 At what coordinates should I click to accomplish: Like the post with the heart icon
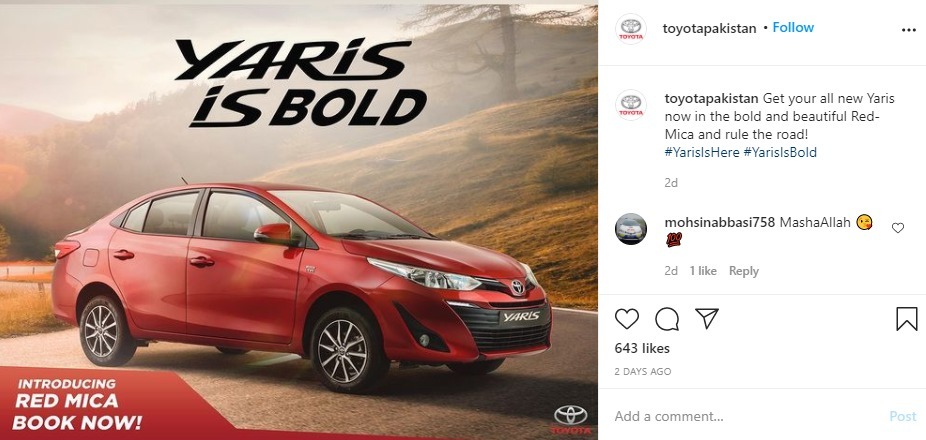[627, 320]
